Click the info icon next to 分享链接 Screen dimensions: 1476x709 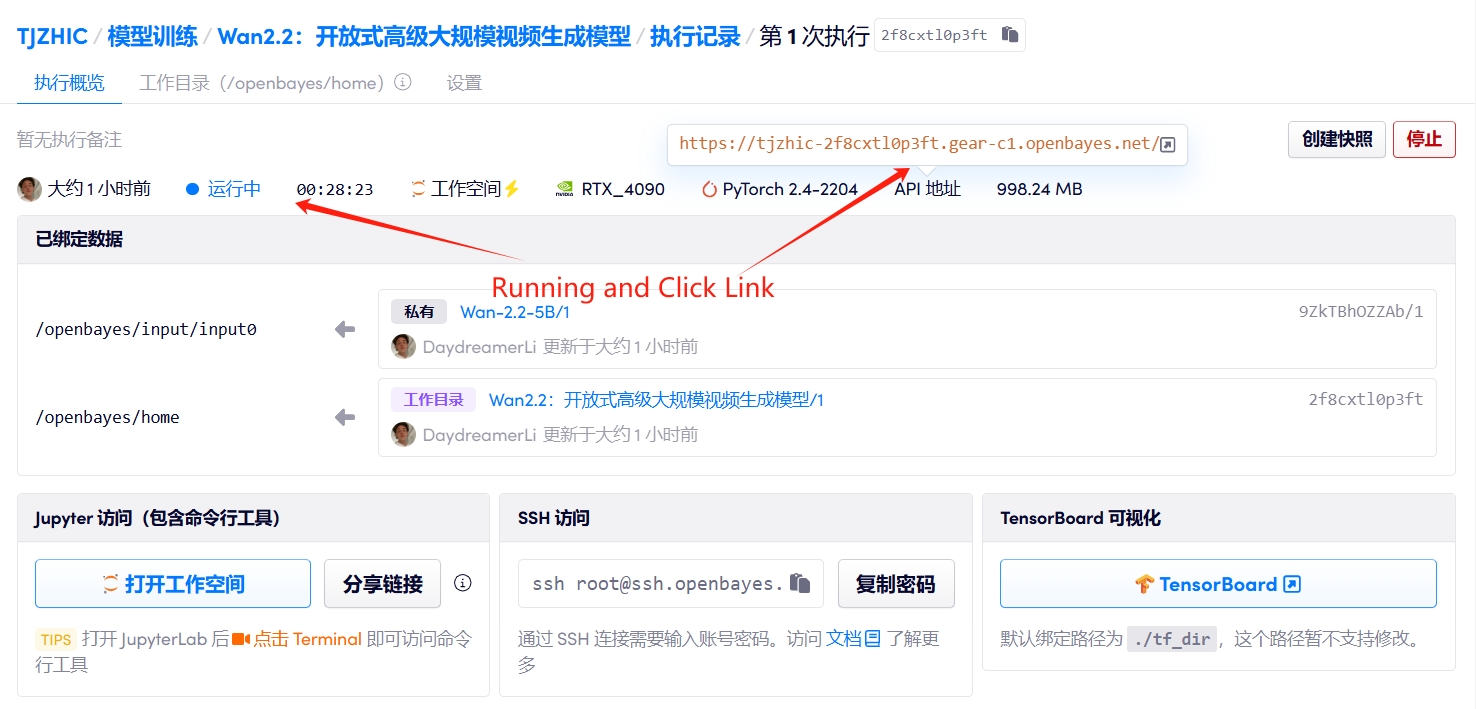(462, 583)
